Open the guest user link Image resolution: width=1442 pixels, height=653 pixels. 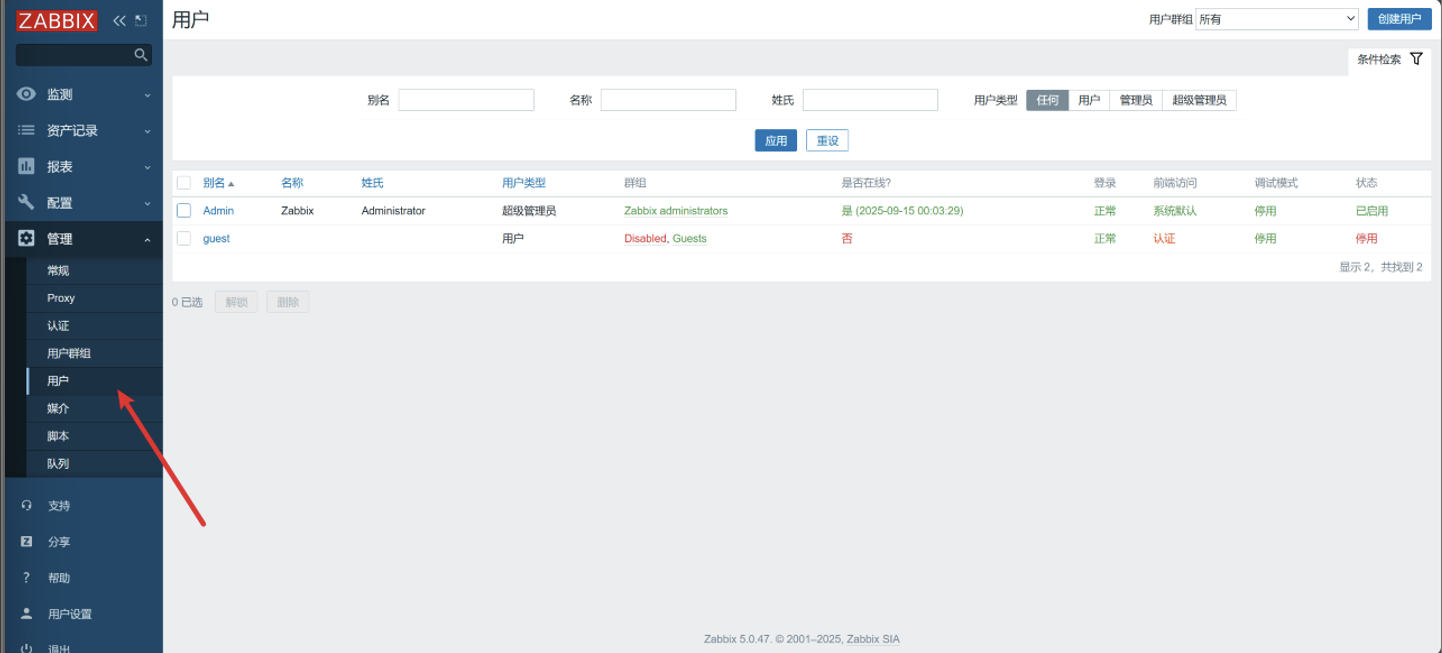(x=216, y=239)
